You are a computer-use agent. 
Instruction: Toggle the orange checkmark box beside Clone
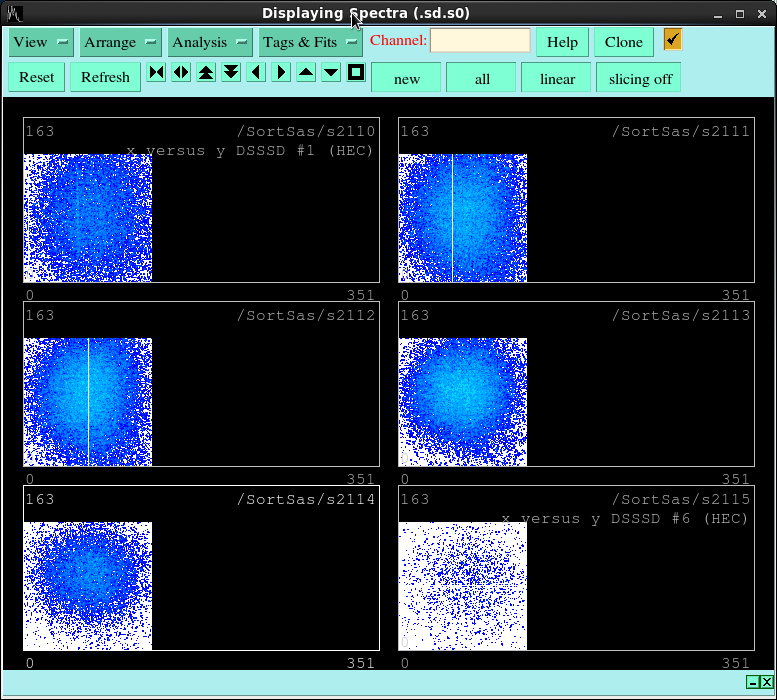point(673,40)
